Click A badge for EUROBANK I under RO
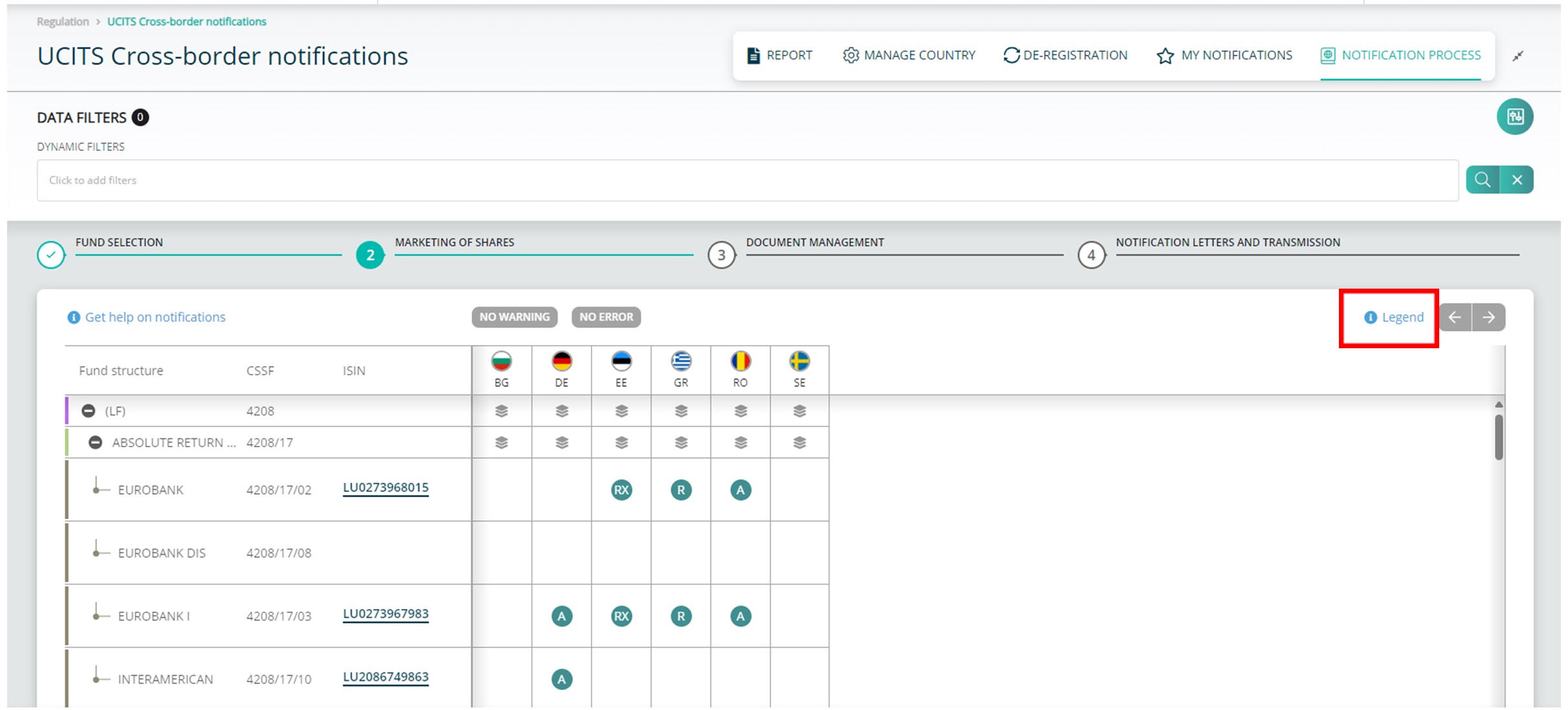This screenshot has width=1568, height=710. [x=740, y=616]
